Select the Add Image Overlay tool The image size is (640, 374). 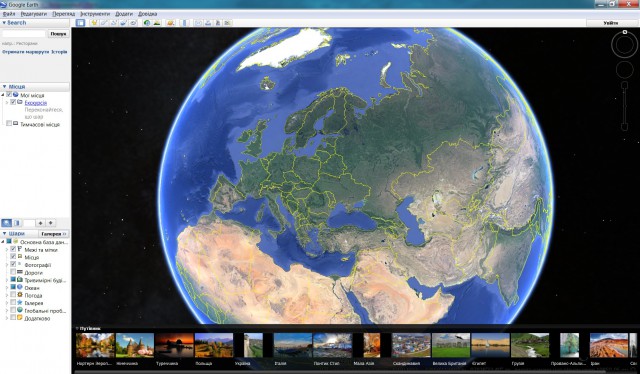(x=124, y=23)
